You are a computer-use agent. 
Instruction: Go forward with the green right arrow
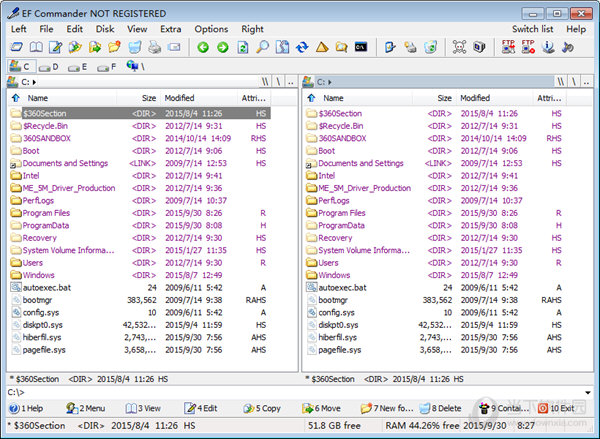click(223, 47)
